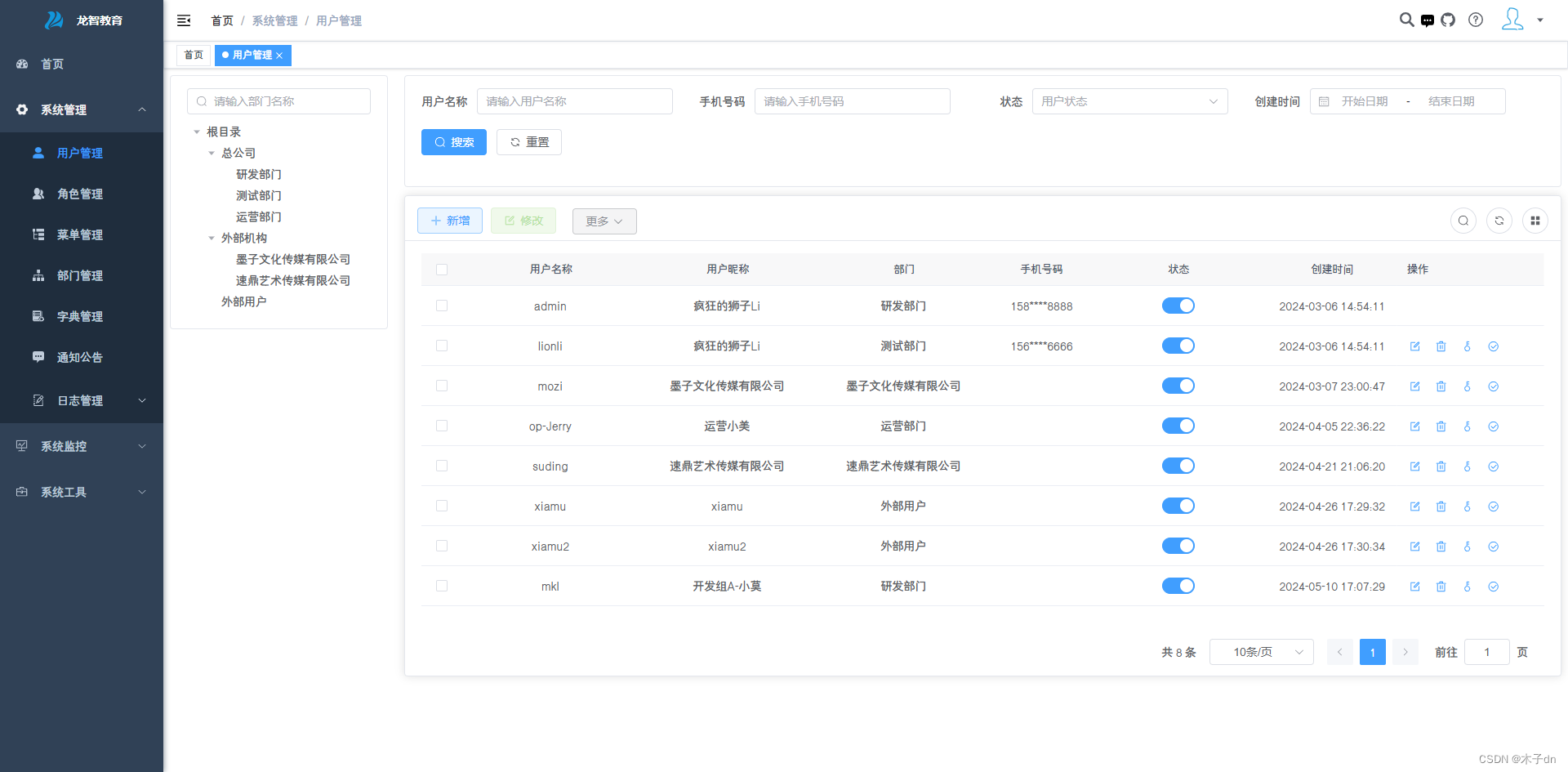Expand the 日志管理 sidebar submenu
Screen dimensions: 1568x772
pyautogui.click(x=82, y=400)
